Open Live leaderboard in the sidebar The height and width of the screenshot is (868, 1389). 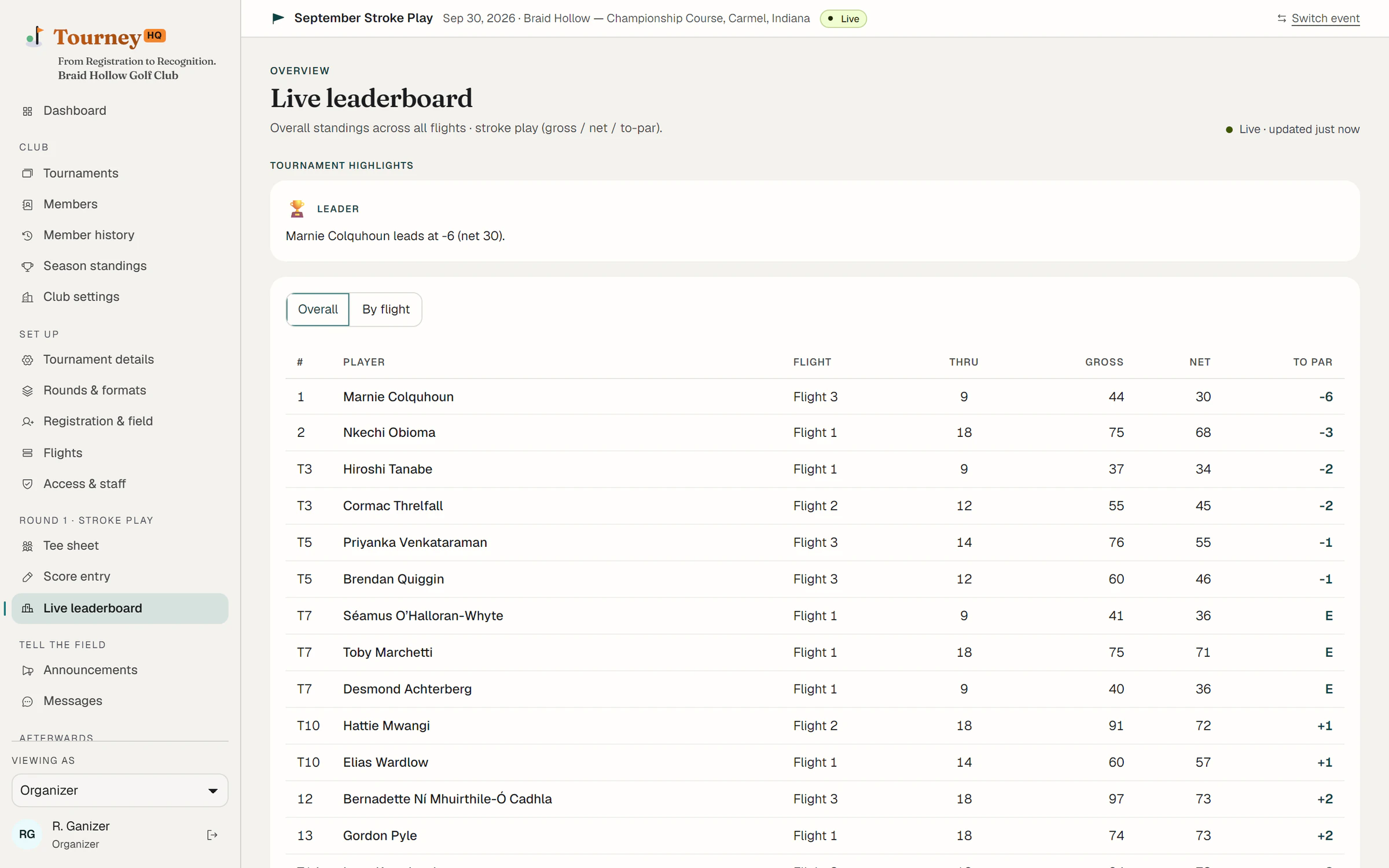click(120, 608)
